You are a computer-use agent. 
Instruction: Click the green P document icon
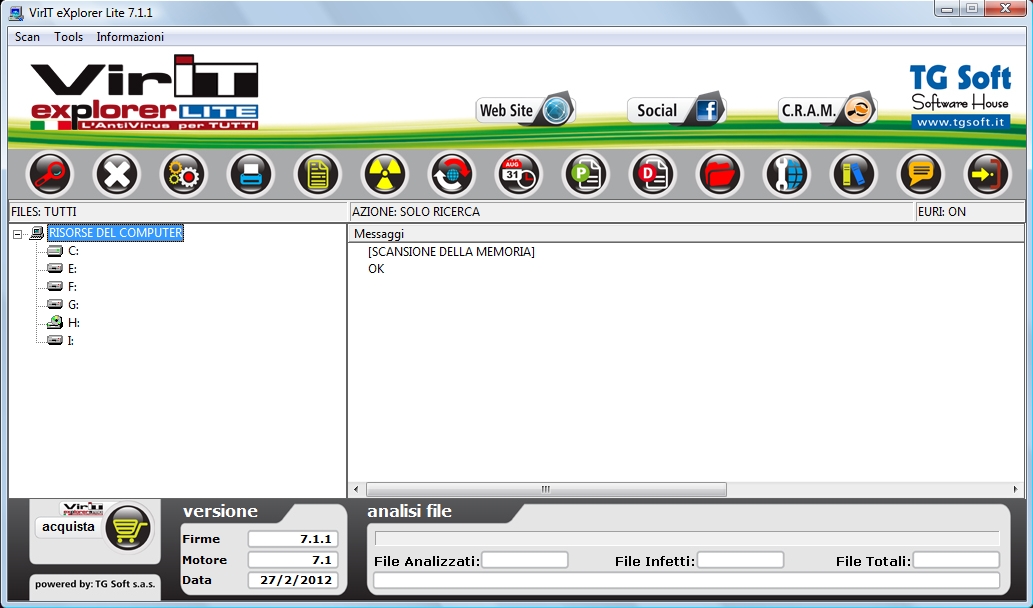tap(585, 175)
